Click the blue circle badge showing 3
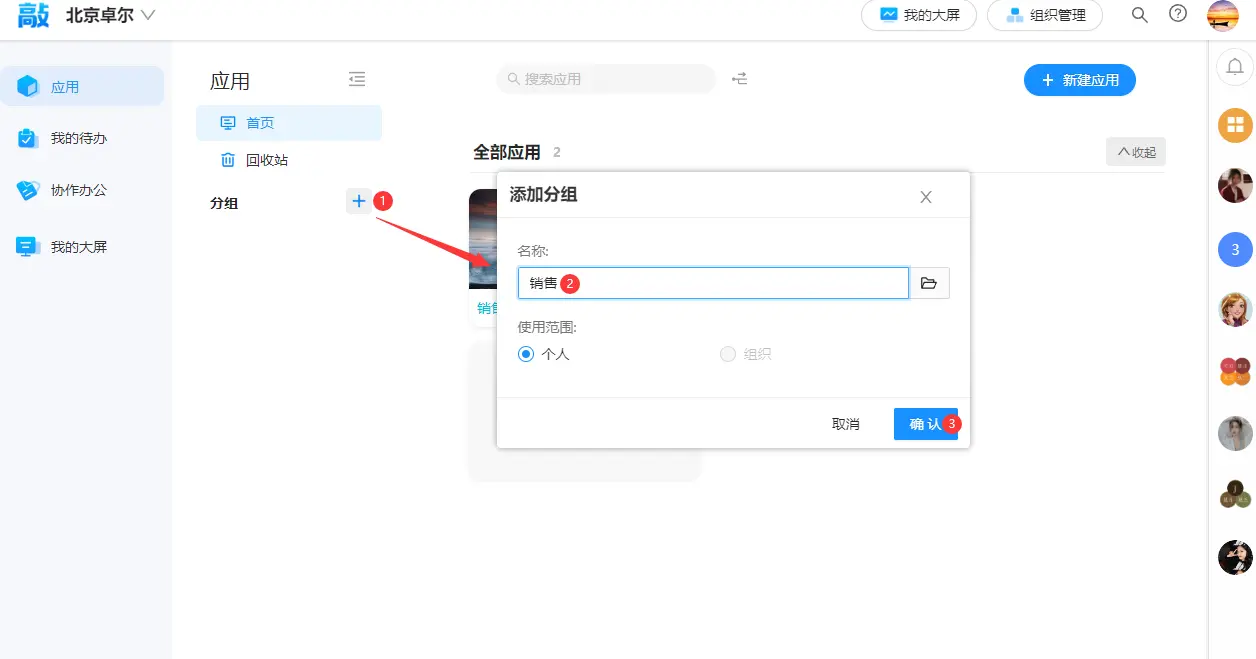Viewport: 1256px width, 659px height. click(x=1235, y=249)
